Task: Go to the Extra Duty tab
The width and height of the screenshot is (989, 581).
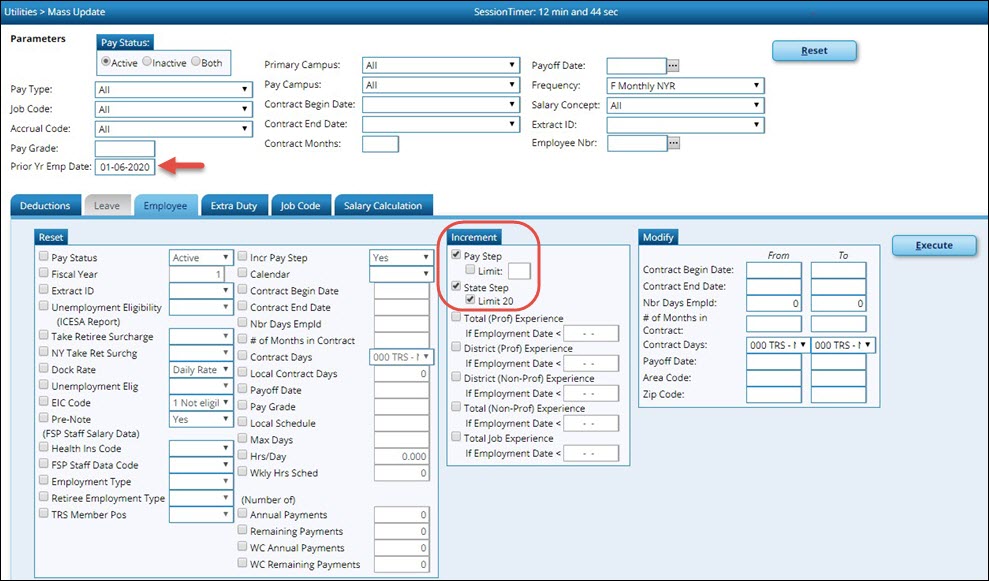Action: tap(233, 206)
